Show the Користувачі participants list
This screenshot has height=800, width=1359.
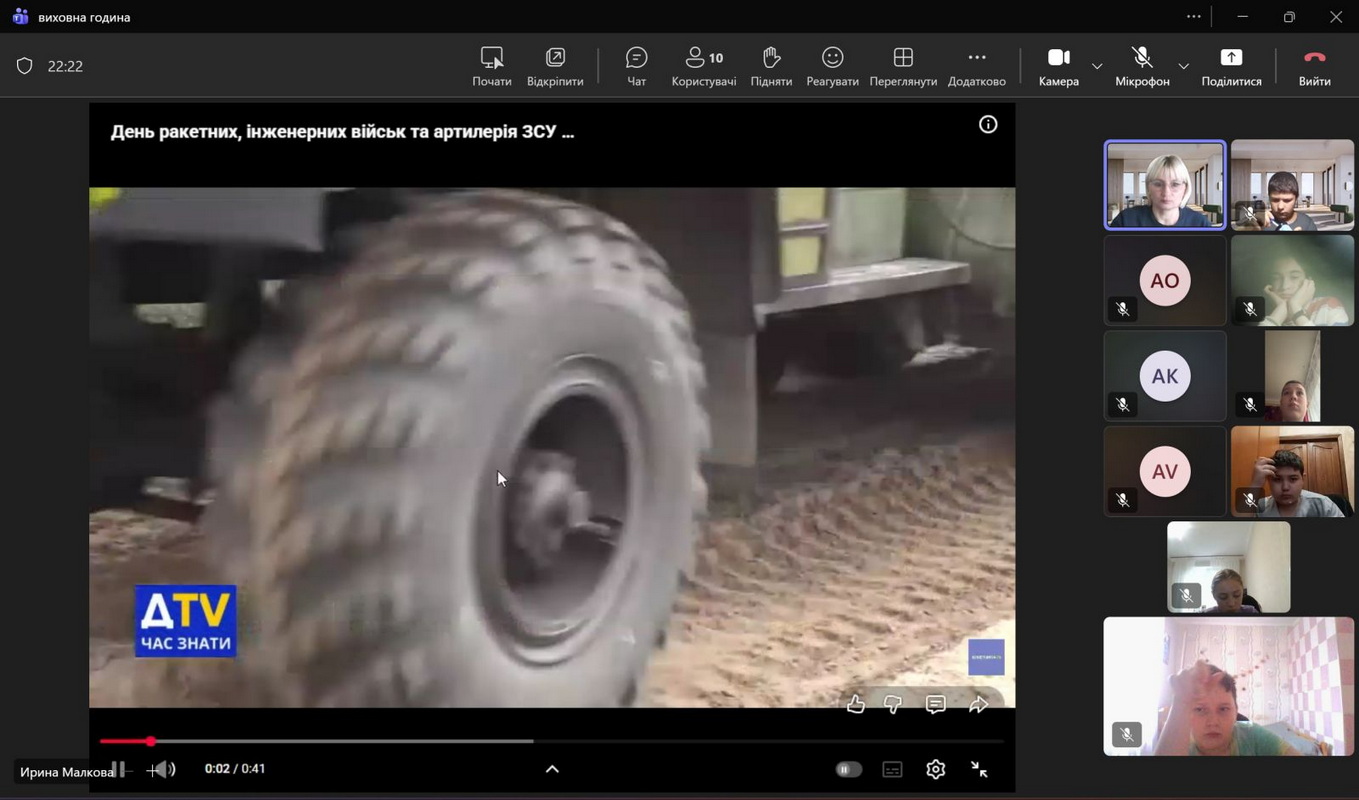click(x=703, y=66)
